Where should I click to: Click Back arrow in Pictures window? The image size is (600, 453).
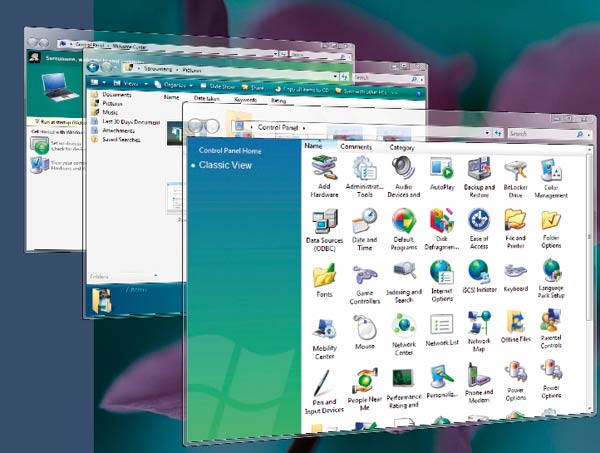coord(92,67)
